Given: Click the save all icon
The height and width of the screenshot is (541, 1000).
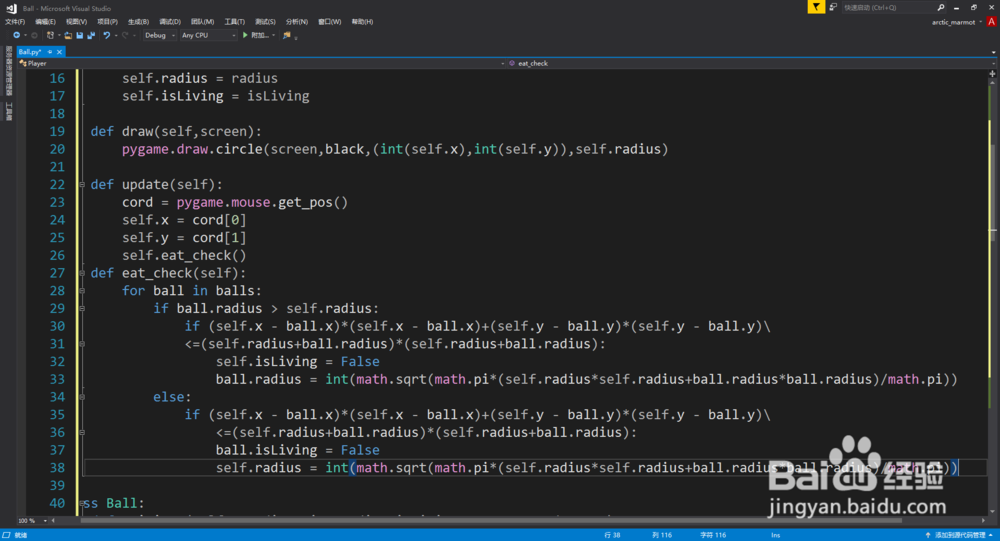Looking at the screenshot, I should 91,36.
